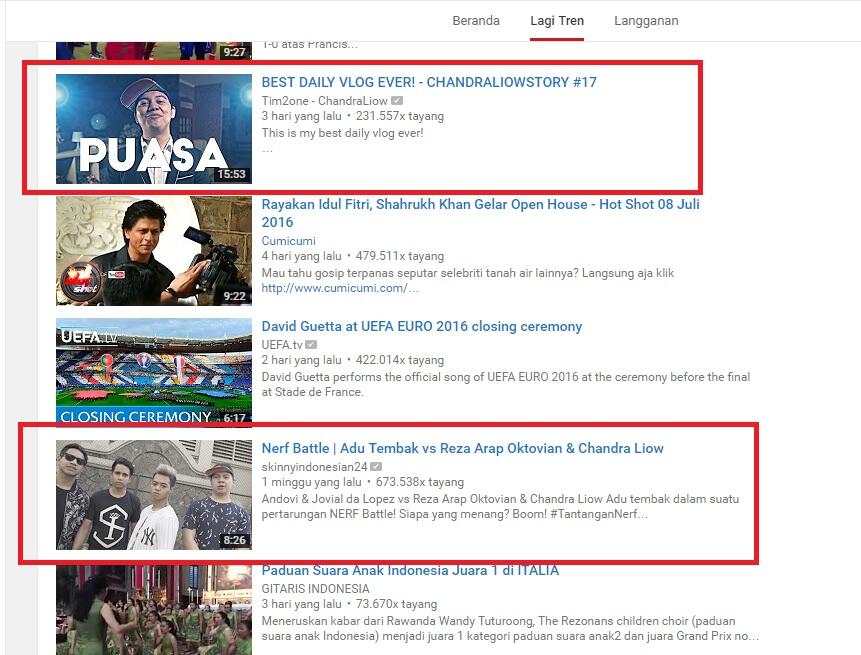
Task: Switch to the Beranda tab
Action: point(476,21)
